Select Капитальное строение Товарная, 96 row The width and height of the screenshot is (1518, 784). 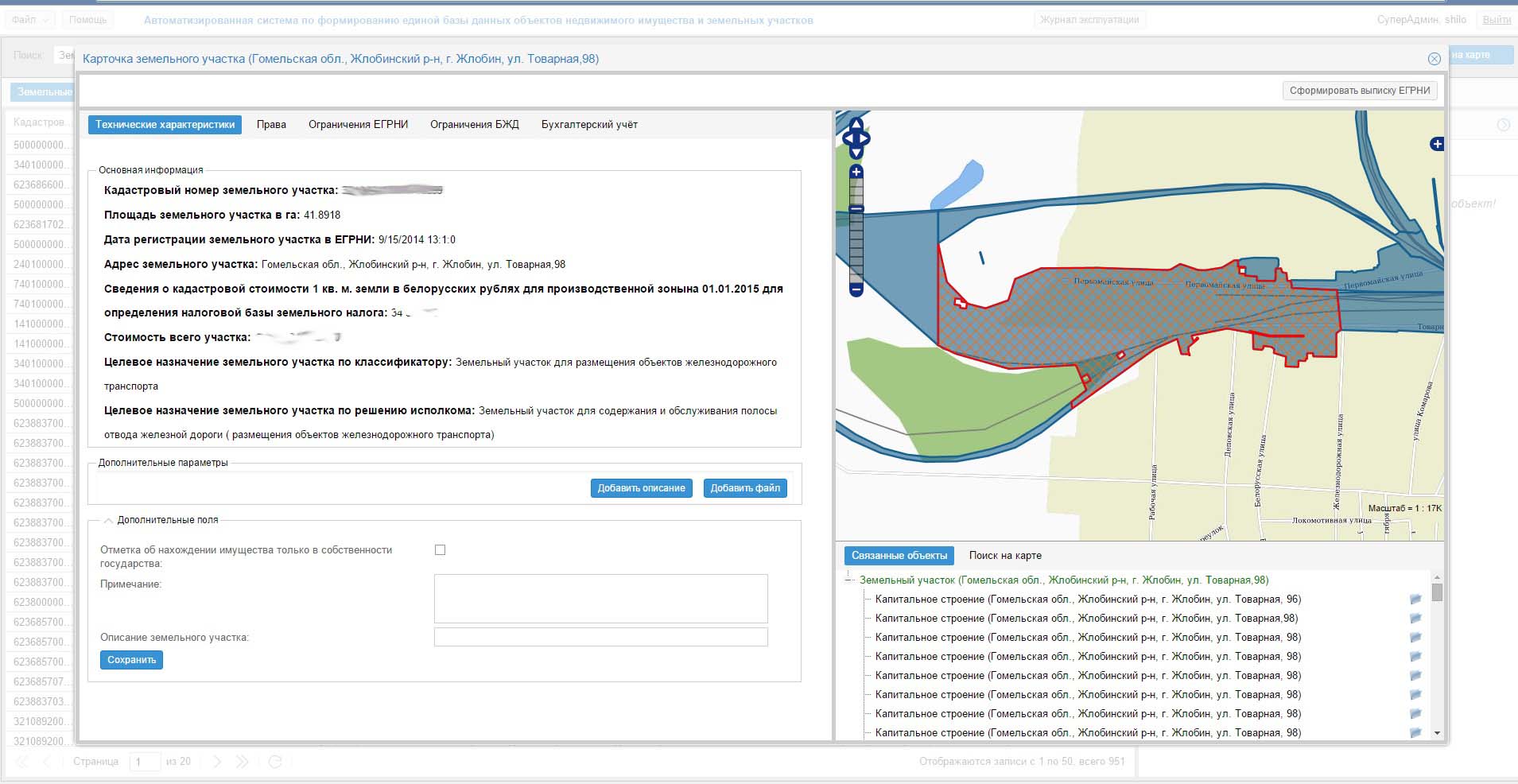click(x=1088, y=599)
